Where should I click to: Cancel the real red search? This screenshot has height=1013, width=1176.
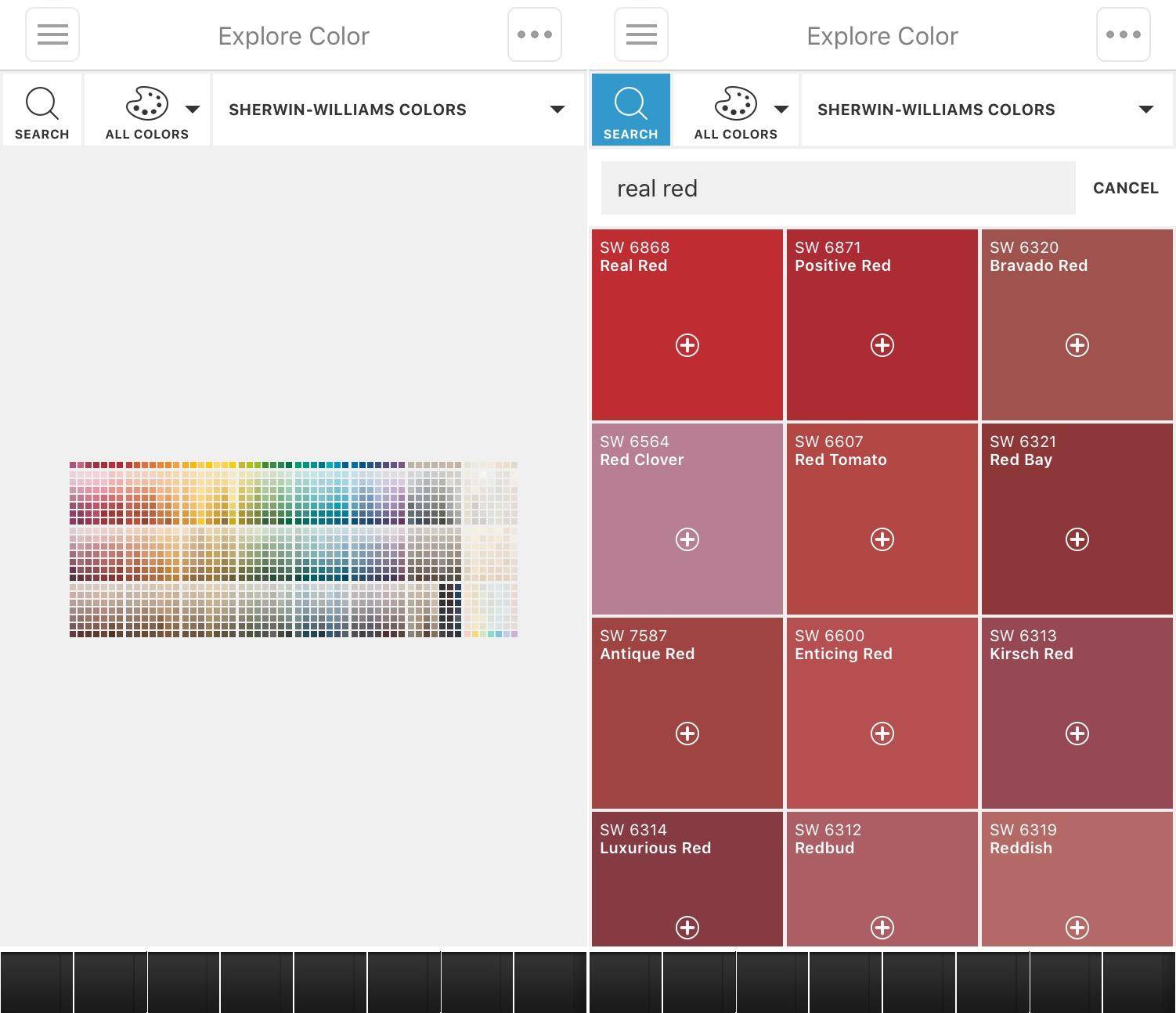[1125, 189]
